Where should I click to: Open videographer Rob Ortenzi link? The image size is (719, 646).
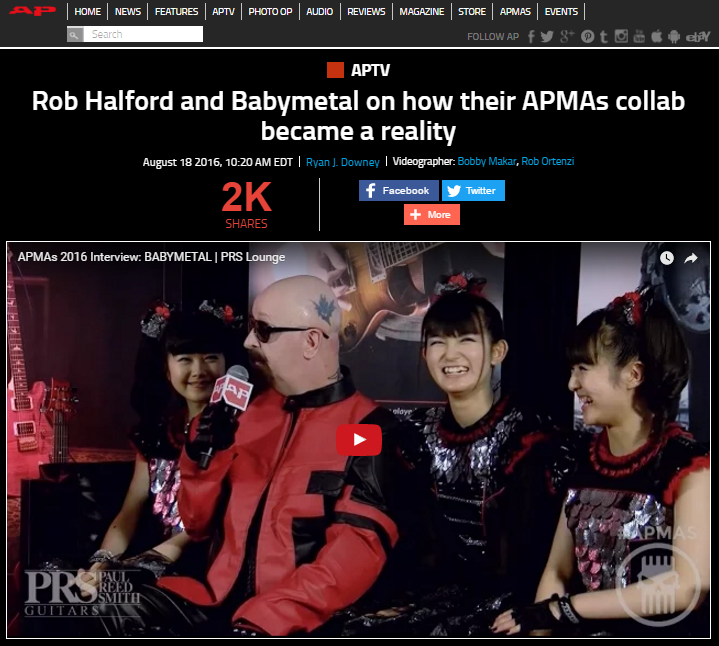click(548, 161)
